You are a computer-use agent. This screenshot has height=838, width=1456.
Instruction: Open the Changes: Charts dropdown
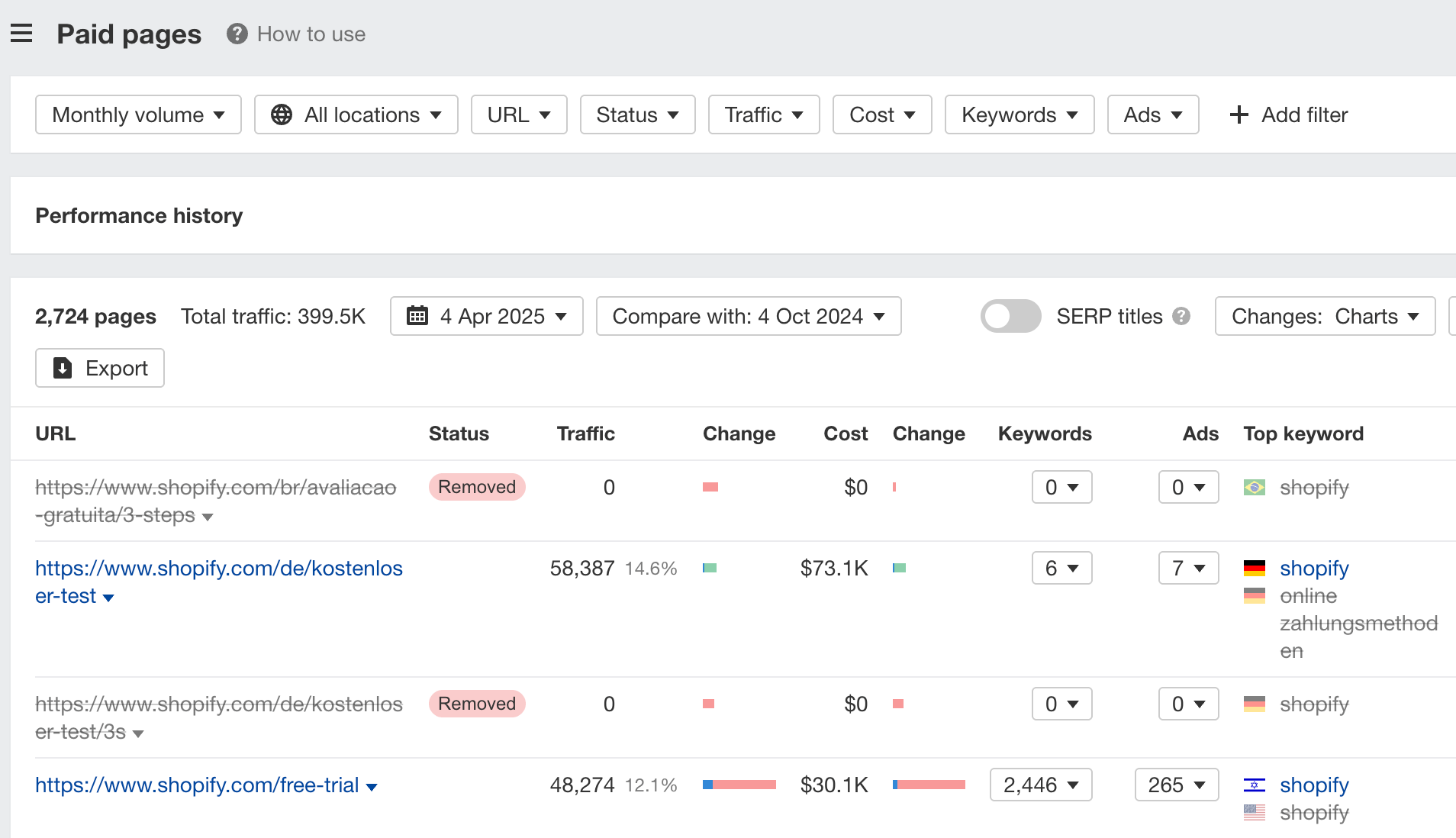[1324, 315]
